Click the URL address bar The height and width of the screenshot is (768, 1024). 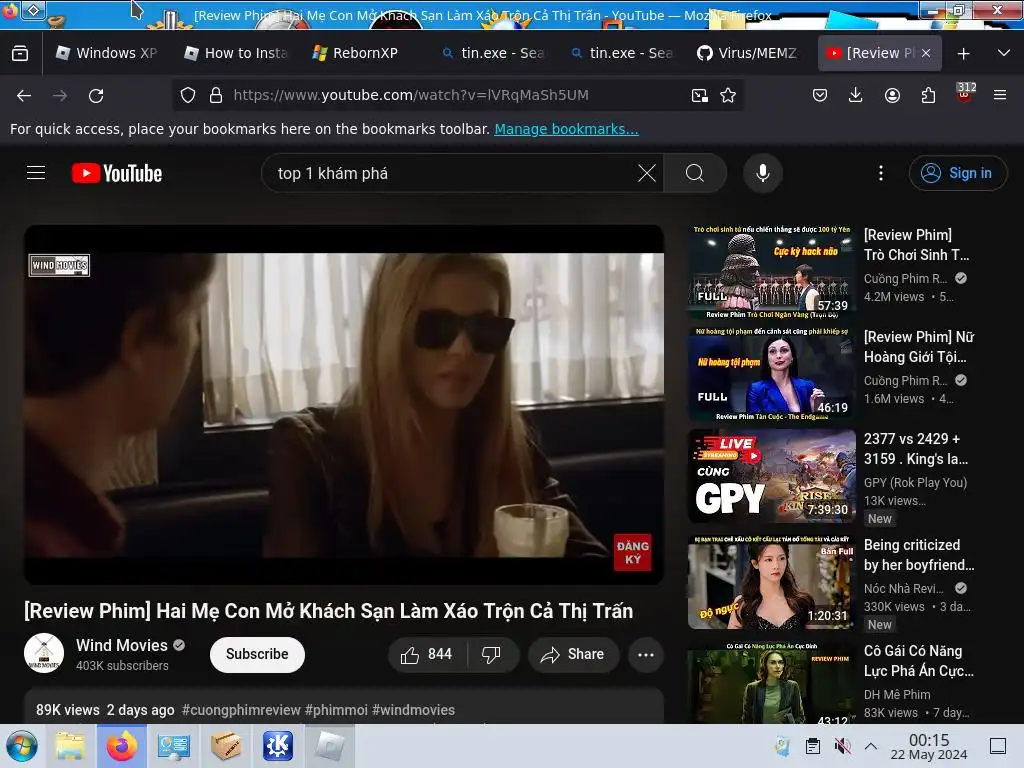(457, 95)
